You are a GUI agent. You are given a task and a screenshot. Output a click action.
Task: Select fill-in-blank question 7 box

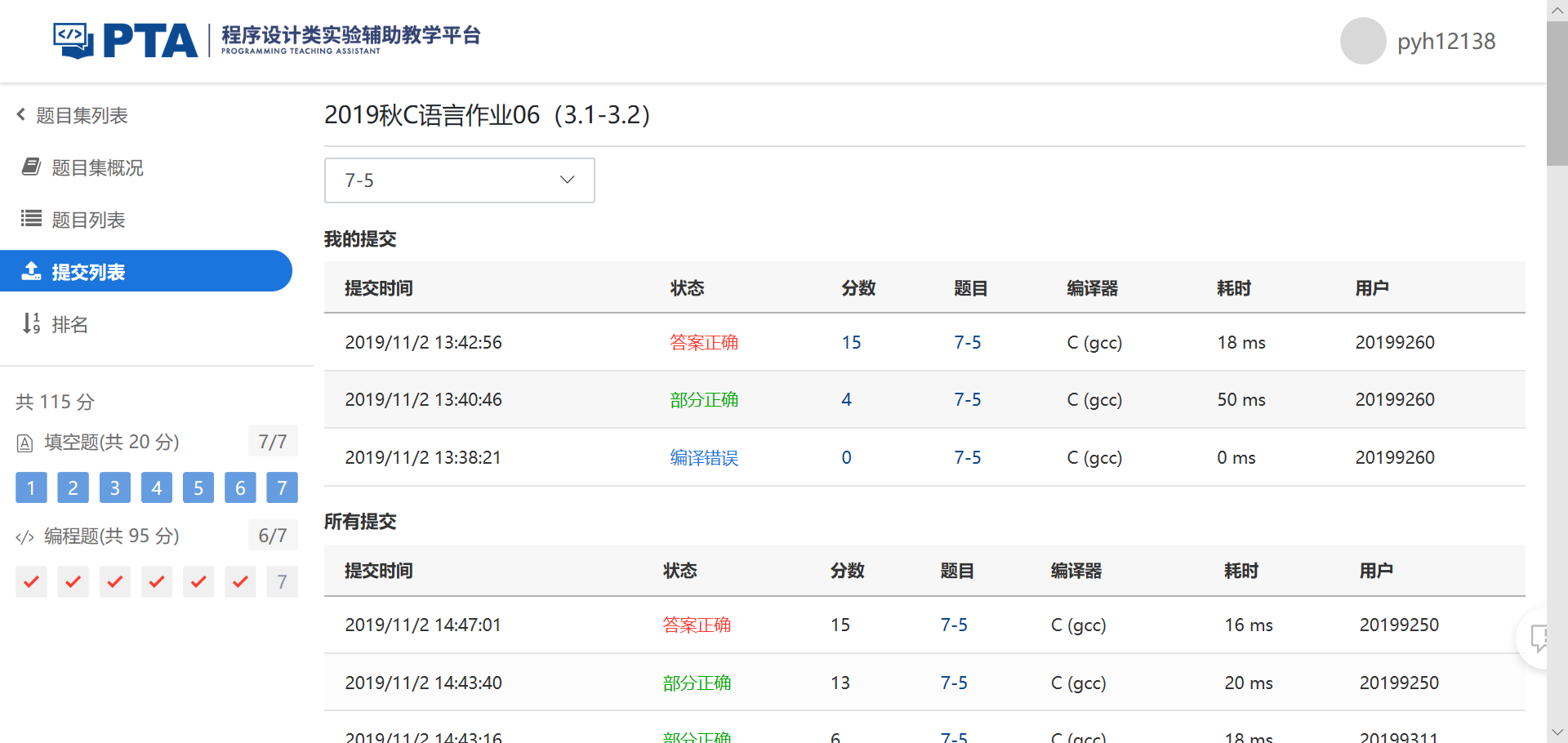click(282, 488)
